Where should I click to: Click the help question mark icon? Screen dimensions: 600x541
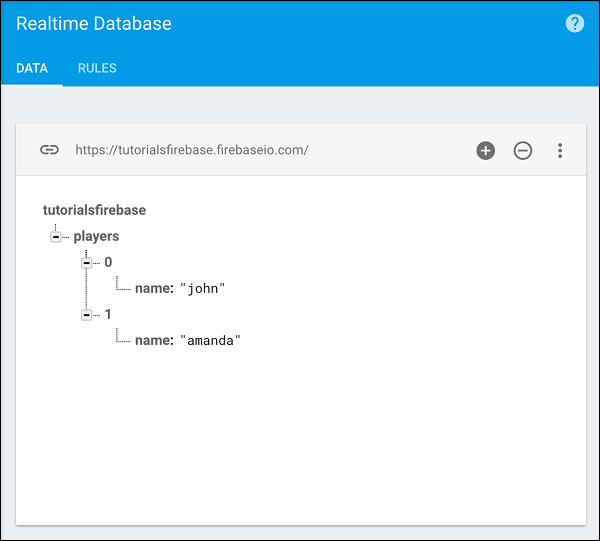(575, 24)
